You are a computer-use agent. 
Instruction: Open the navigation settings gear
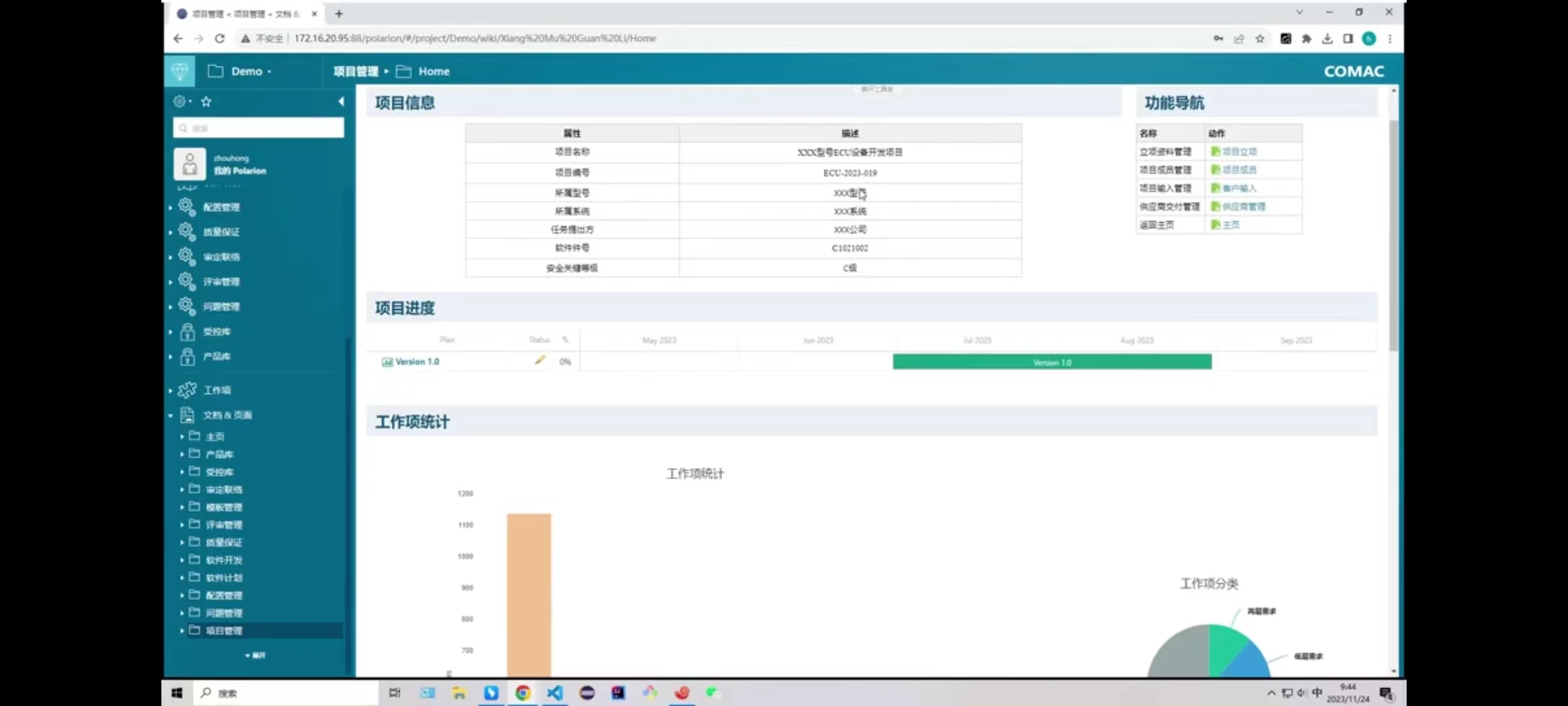pyautogui.click(x=179, y=101)
